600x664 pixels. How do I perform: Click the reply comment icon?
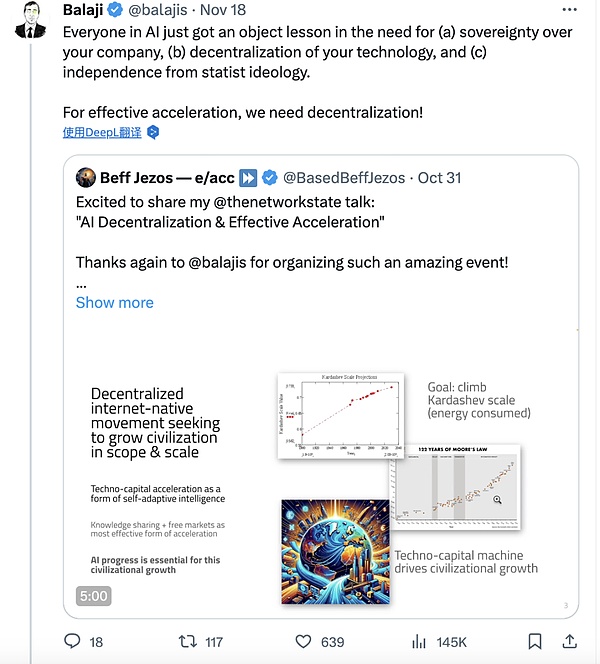click(x=71, y=641)
